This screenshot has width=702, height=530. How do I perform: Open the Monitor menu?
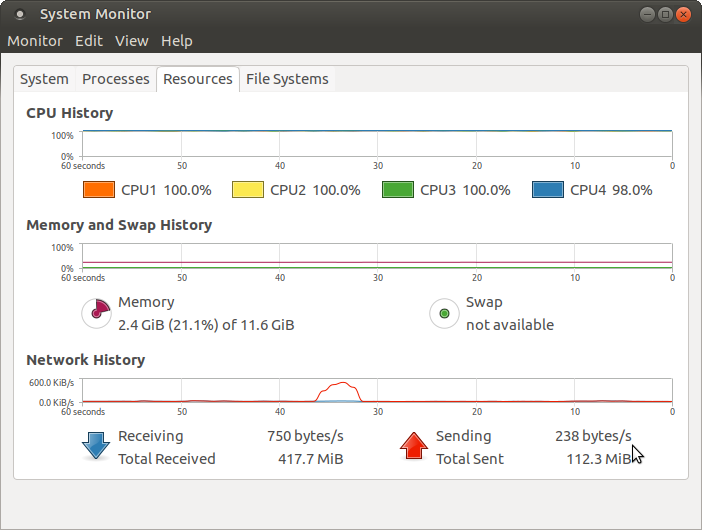click(x=35, y=41)
